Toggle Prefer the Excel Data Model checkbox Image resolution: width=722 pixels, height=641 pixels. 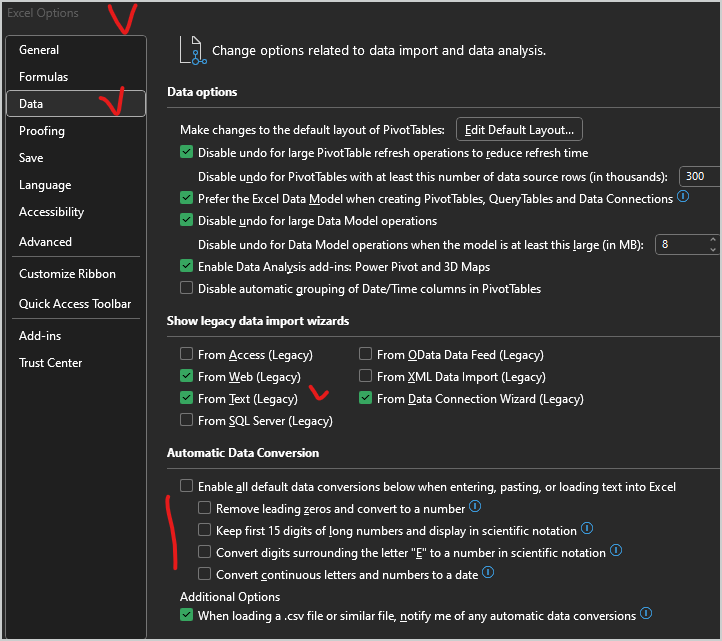coord(186,198)
